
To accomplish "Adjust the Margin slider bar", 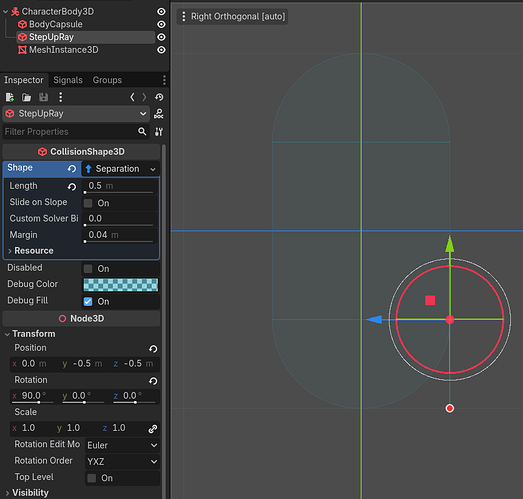I will (119, 241).
